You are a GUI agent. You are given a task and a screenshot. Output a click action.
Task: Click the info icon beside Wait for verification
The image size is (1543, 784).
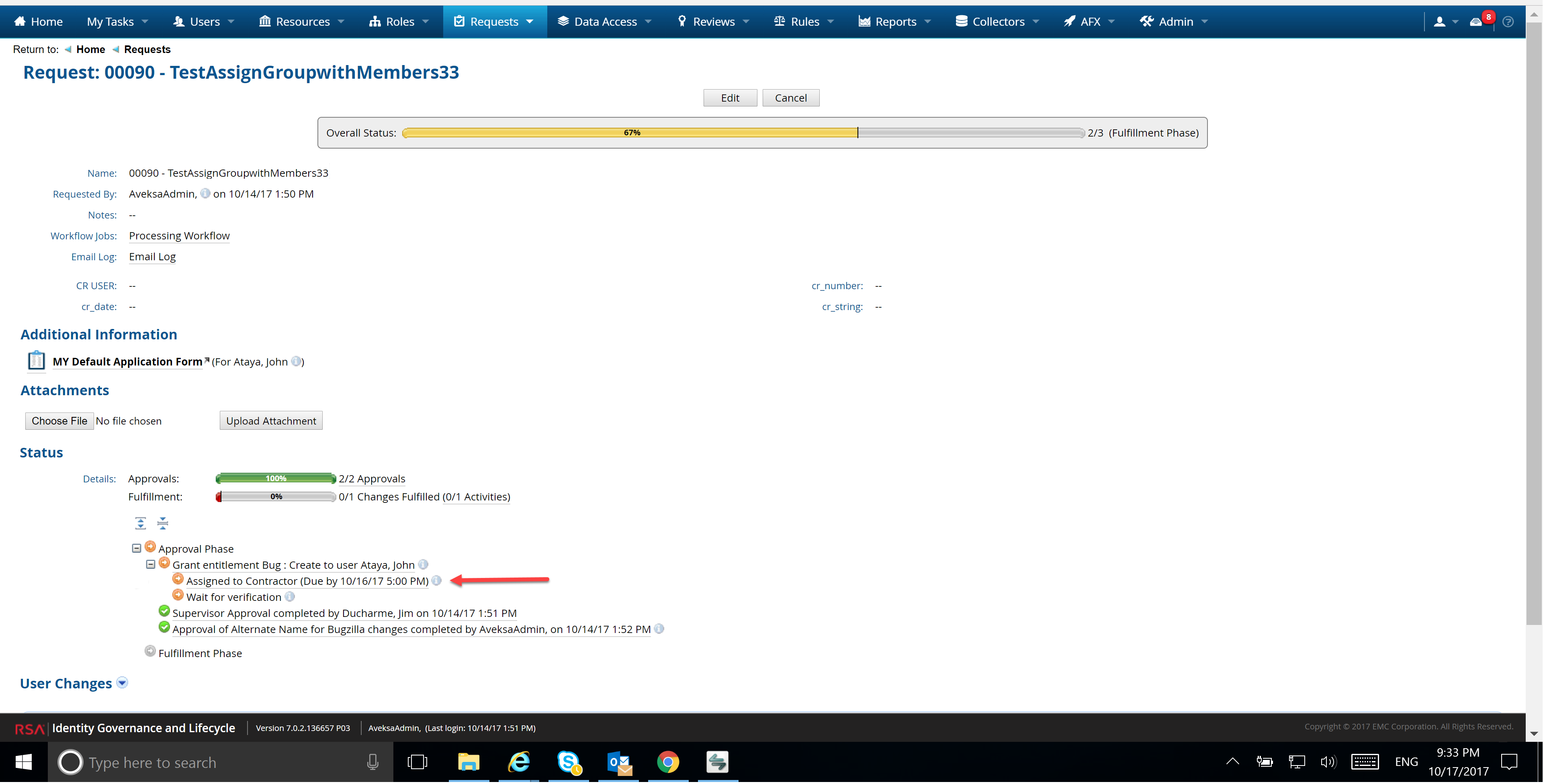click(291, 596)
